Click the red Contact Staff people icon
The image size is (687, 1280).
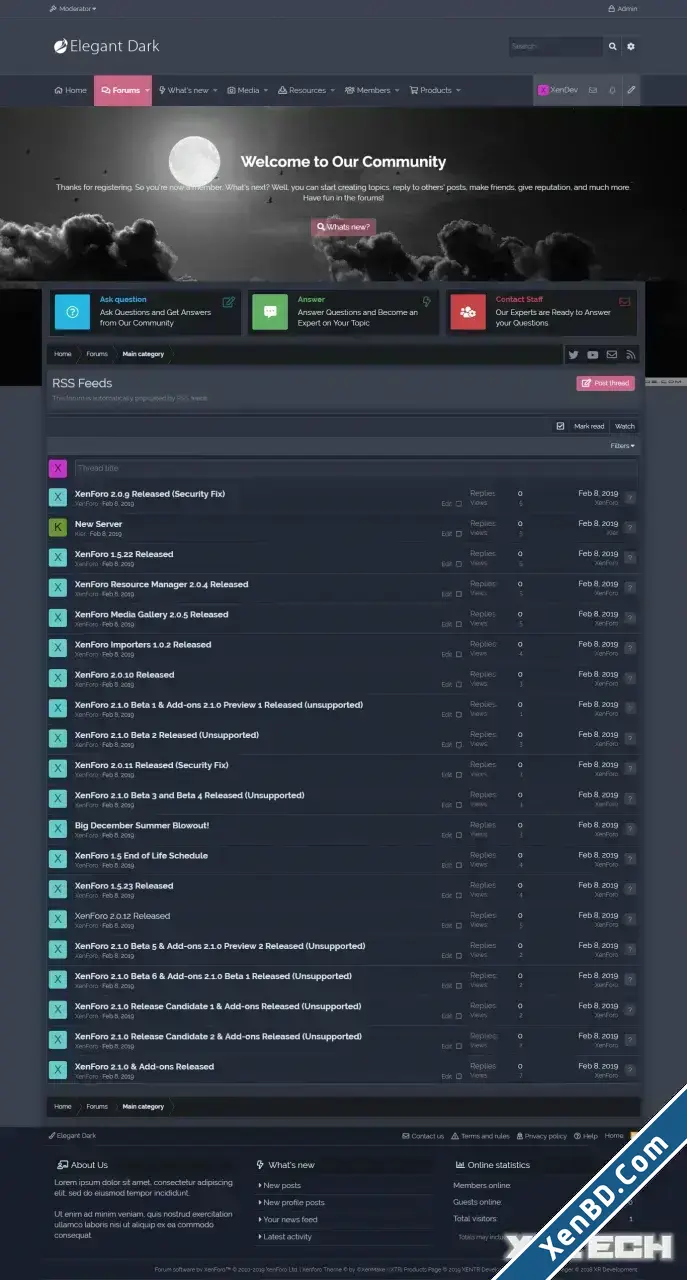tap(468, 312)
